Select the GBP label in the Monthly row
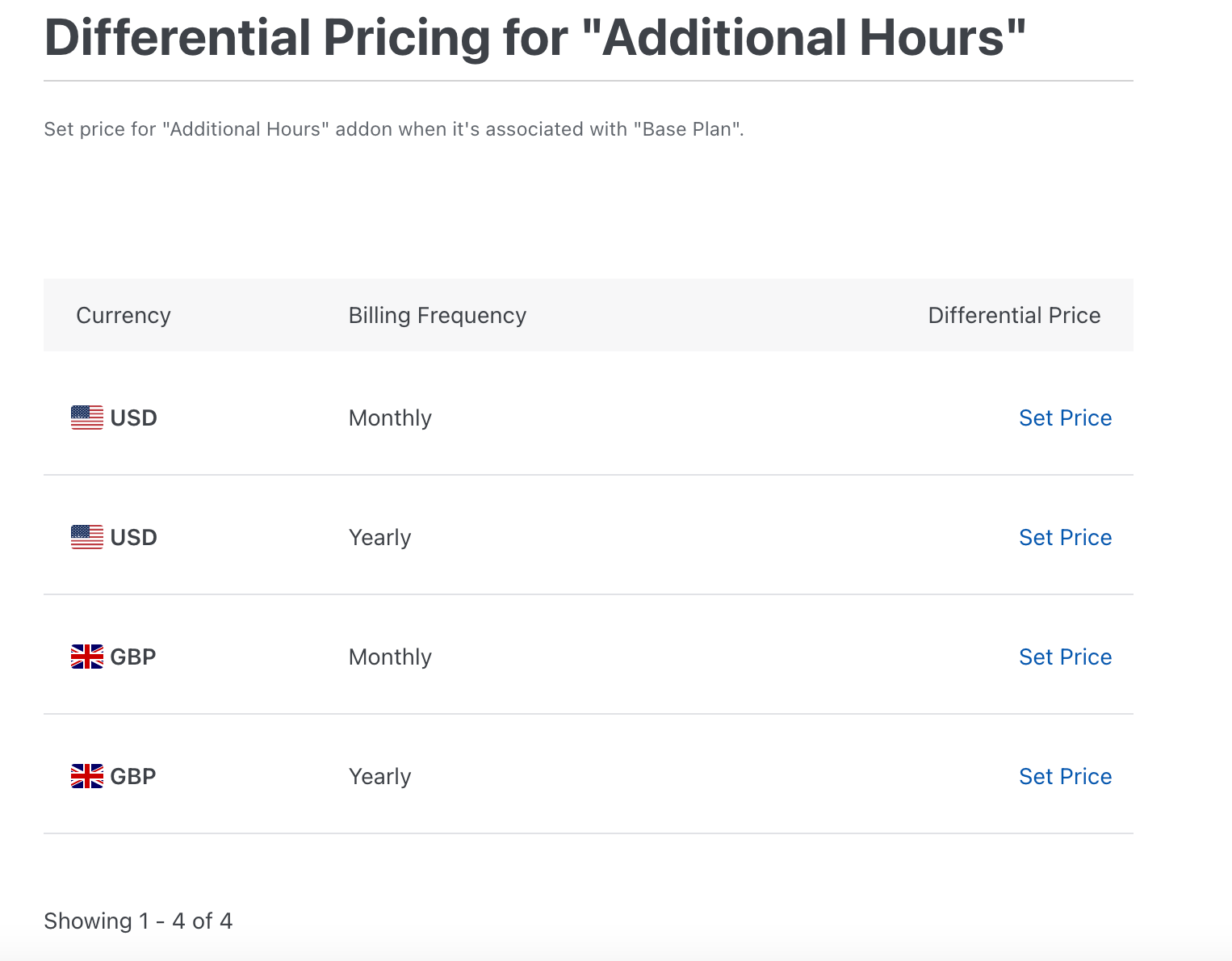The width and height of the screenshot is (1232, 961). click(x=133, y=657)
